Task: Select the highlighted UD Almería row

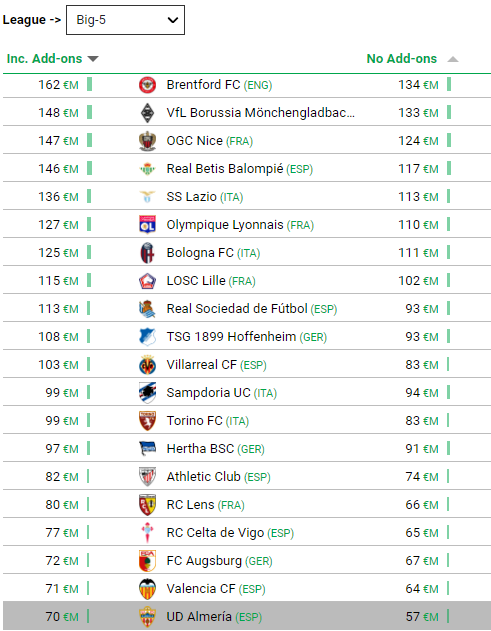Action: point(247,617)
